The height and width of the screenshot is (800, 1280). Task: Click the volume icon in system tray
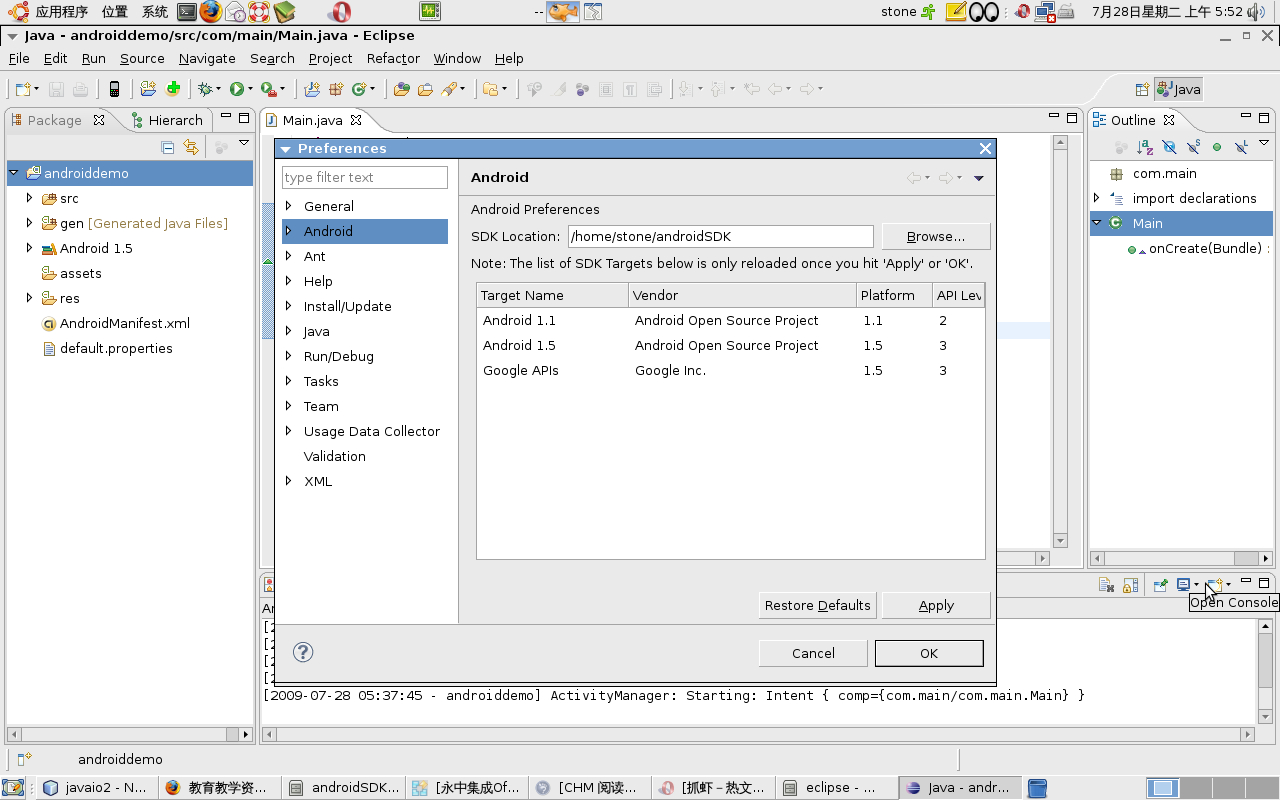coord(1257,12)
